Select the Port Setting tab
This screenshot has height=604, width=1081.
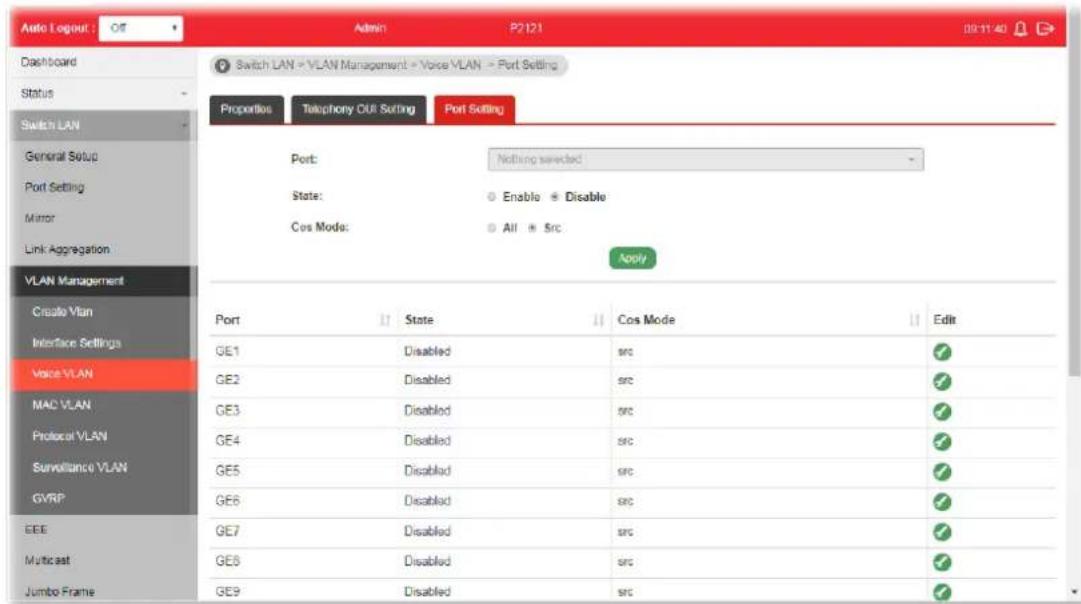tap(474, 110)
